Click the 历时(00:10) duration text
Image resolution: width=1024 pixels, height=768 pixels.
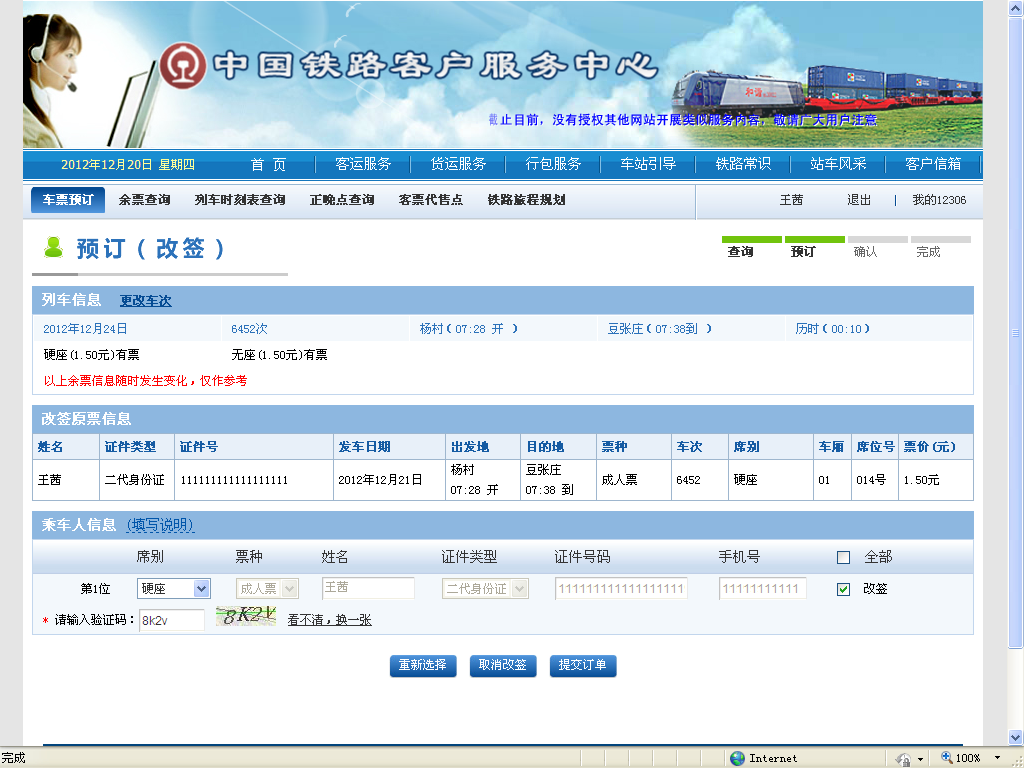pos(833,329)
